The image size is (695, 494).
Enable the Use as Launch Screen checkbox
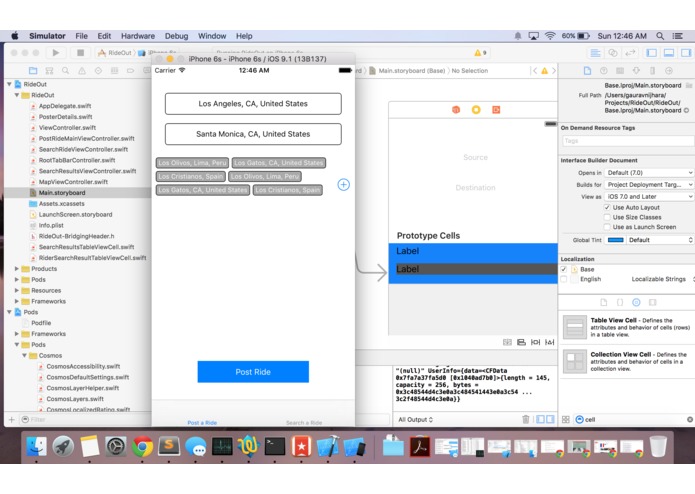(x=607, y=227)
